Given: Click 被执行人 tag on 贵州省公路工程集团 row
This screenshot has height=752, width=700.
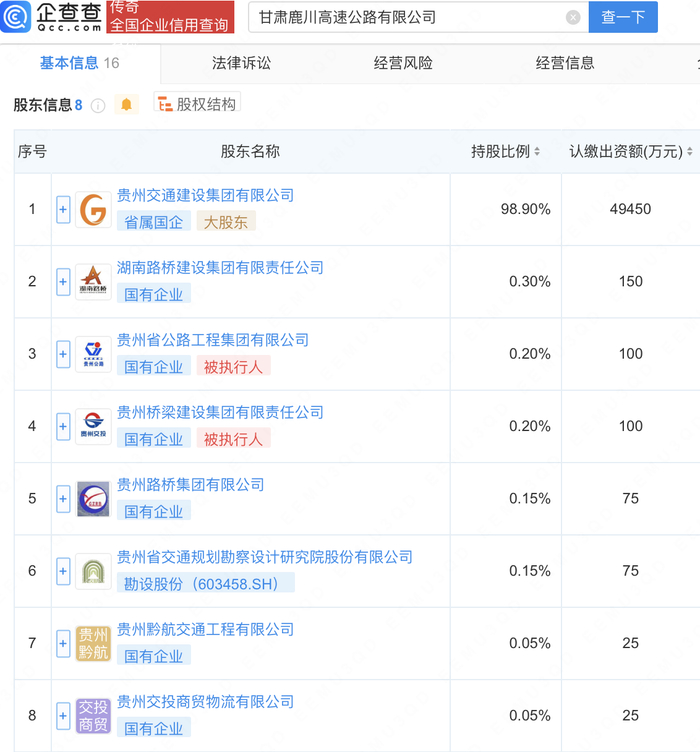Looking at the screenshot, I should pos(233,367).
